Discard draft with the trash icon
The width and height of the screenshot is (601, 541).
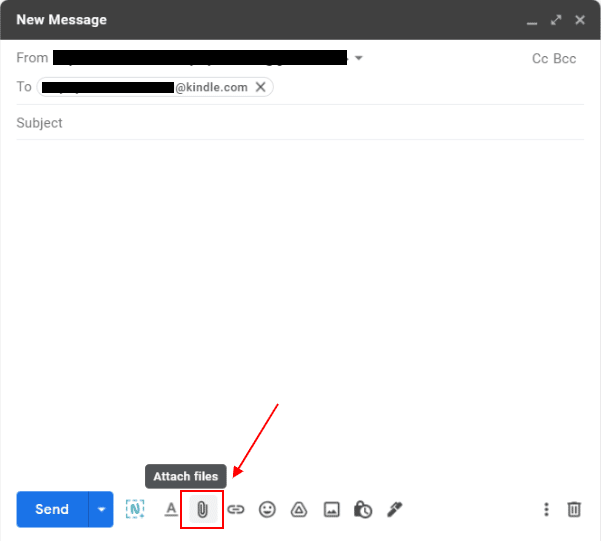[574, 510]
